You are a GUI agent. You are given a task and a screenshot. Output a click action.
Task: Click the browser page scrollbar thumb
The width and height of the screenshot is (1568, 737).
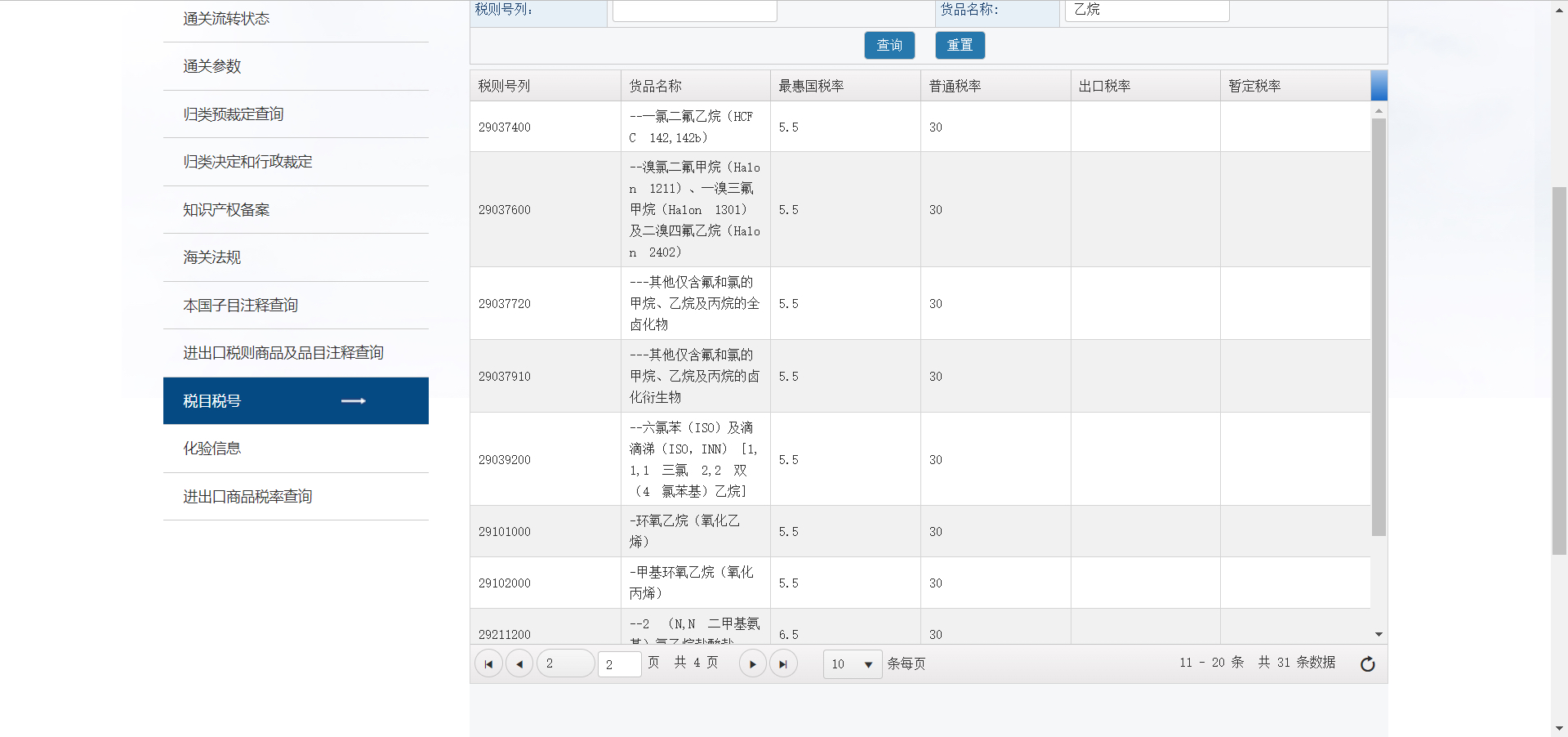pos(1559,371)
